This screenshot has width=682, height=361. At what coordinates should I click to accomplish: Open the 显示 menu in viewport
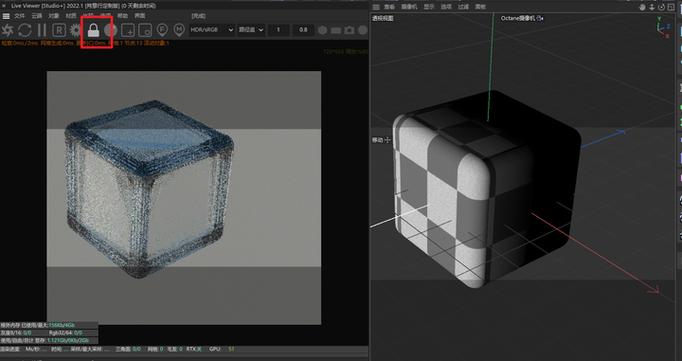429,7
